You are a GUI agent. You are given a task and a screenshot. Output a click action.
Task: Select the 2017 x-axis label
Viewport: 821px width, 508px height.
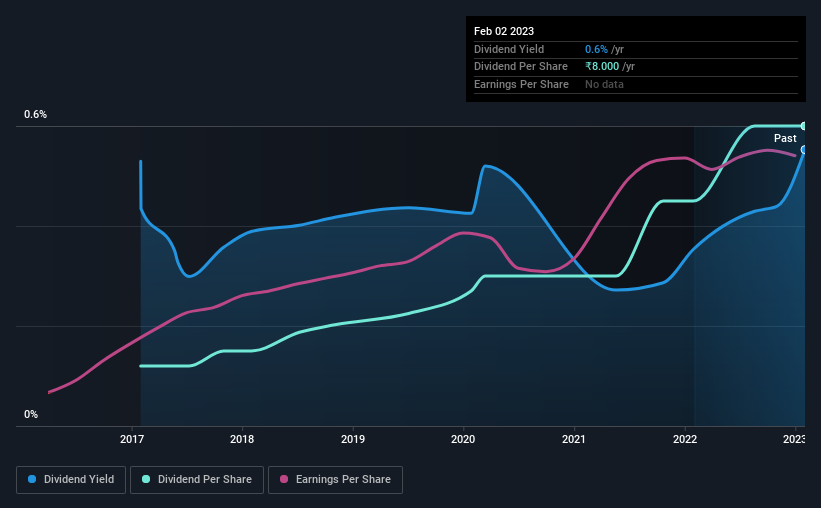(x=132, y=439)
